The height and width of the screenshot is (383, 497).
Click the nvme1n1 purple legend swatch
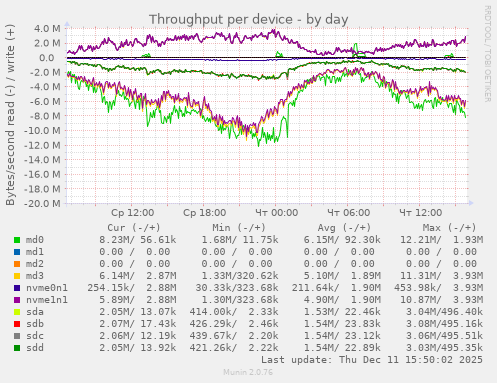pyautogui.click(x=17, y=300)
